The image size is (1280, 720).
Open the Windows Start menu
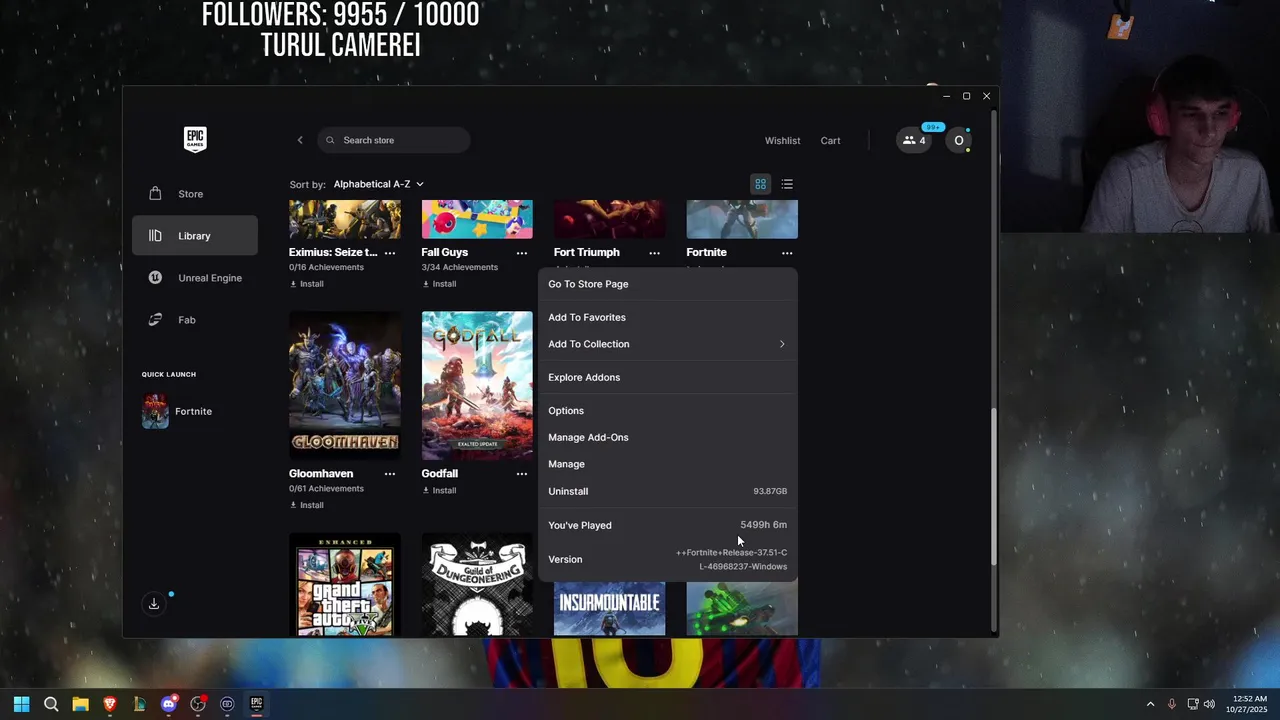(x=21, y=704)
